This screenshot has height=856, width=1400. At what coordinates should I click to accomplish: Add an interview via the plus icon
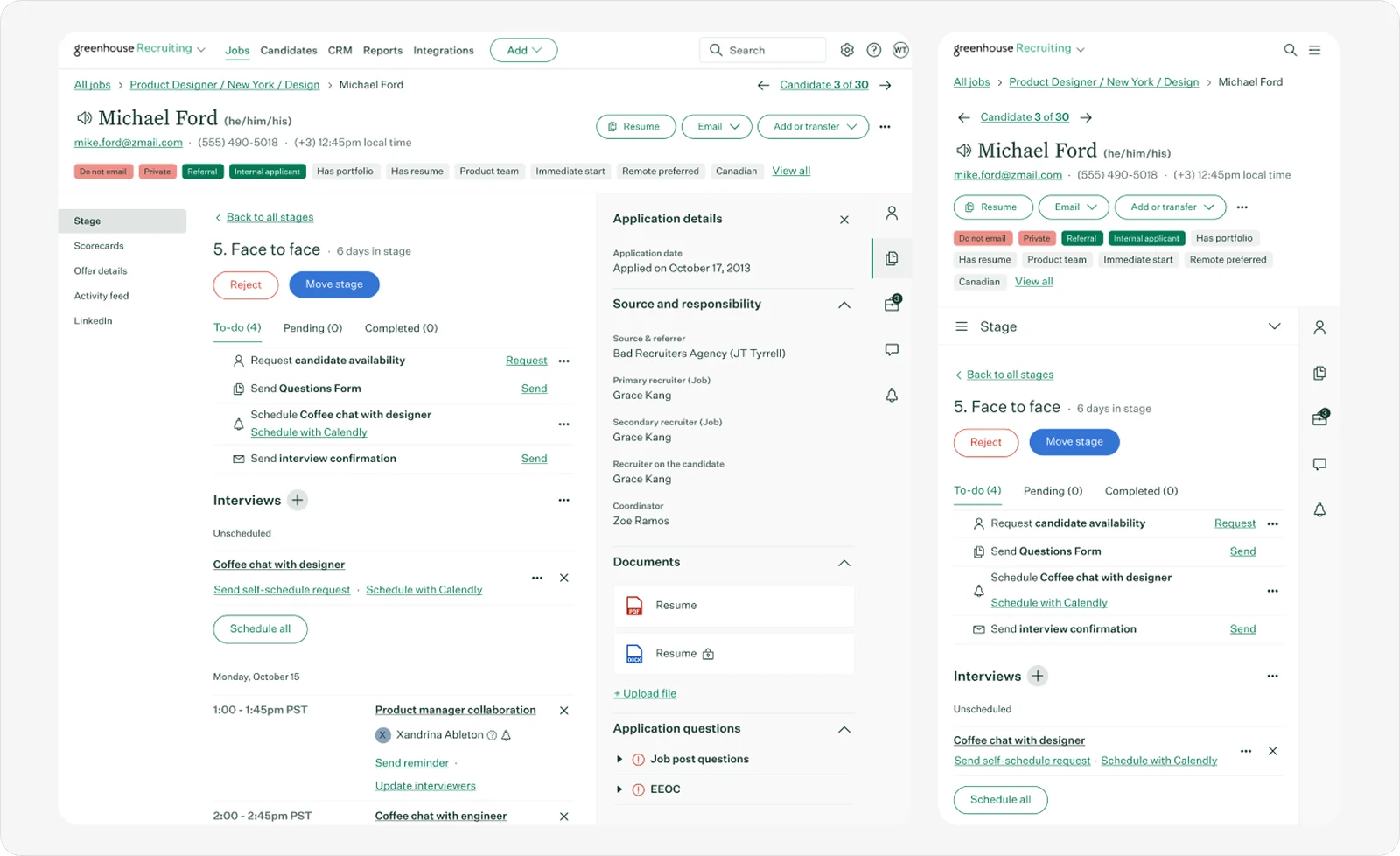pos(297,500)
